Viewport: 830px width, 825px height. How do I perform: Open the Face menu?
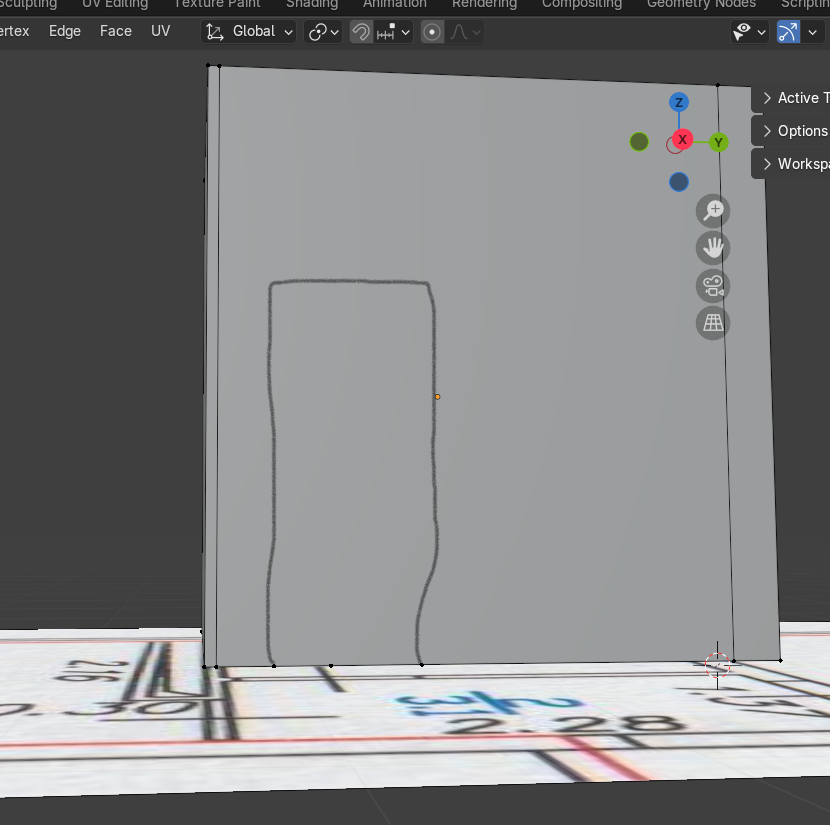pos(116,31)
